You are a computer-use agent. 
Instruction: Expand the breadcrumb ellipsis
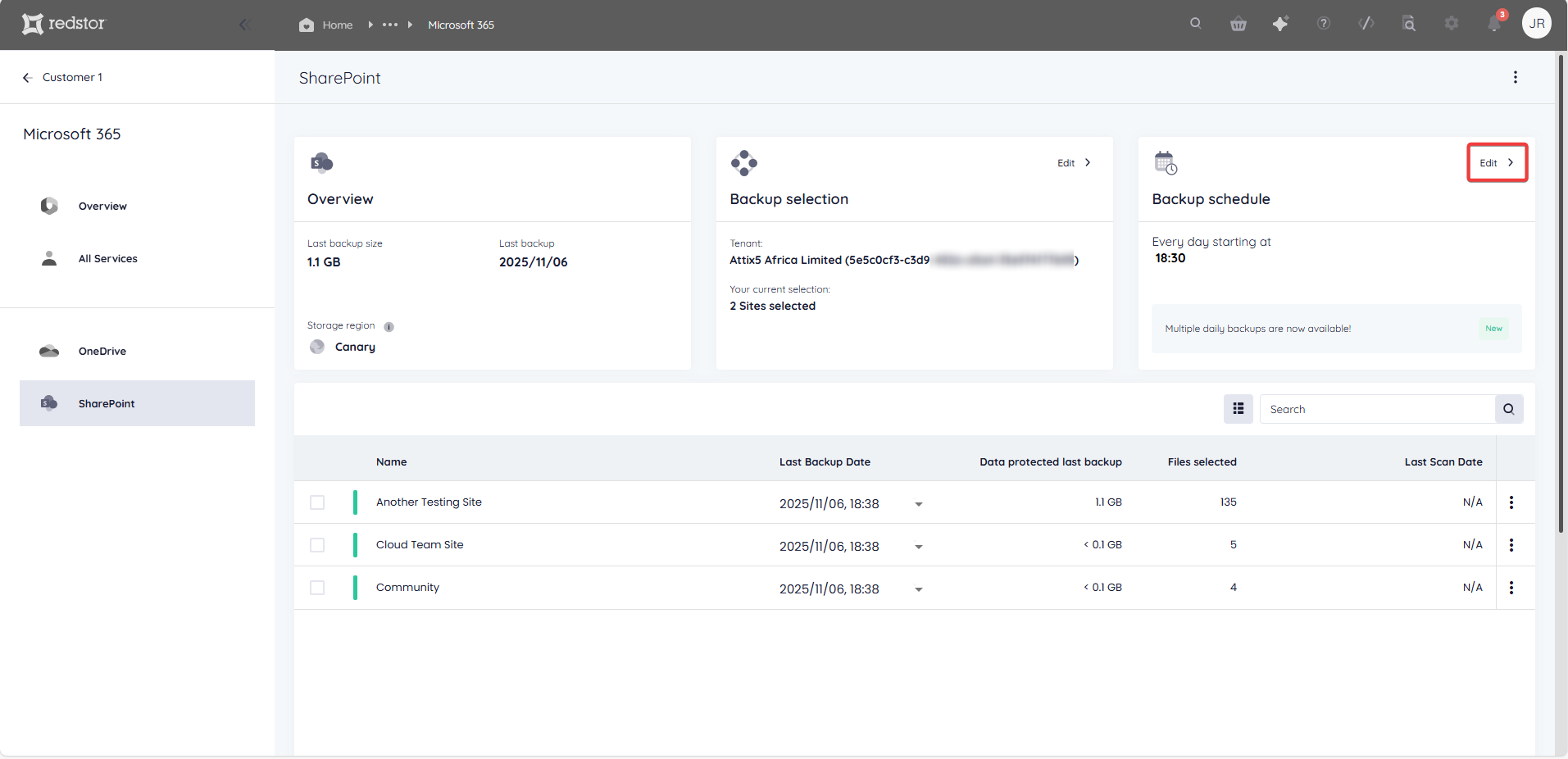(390, 25)
